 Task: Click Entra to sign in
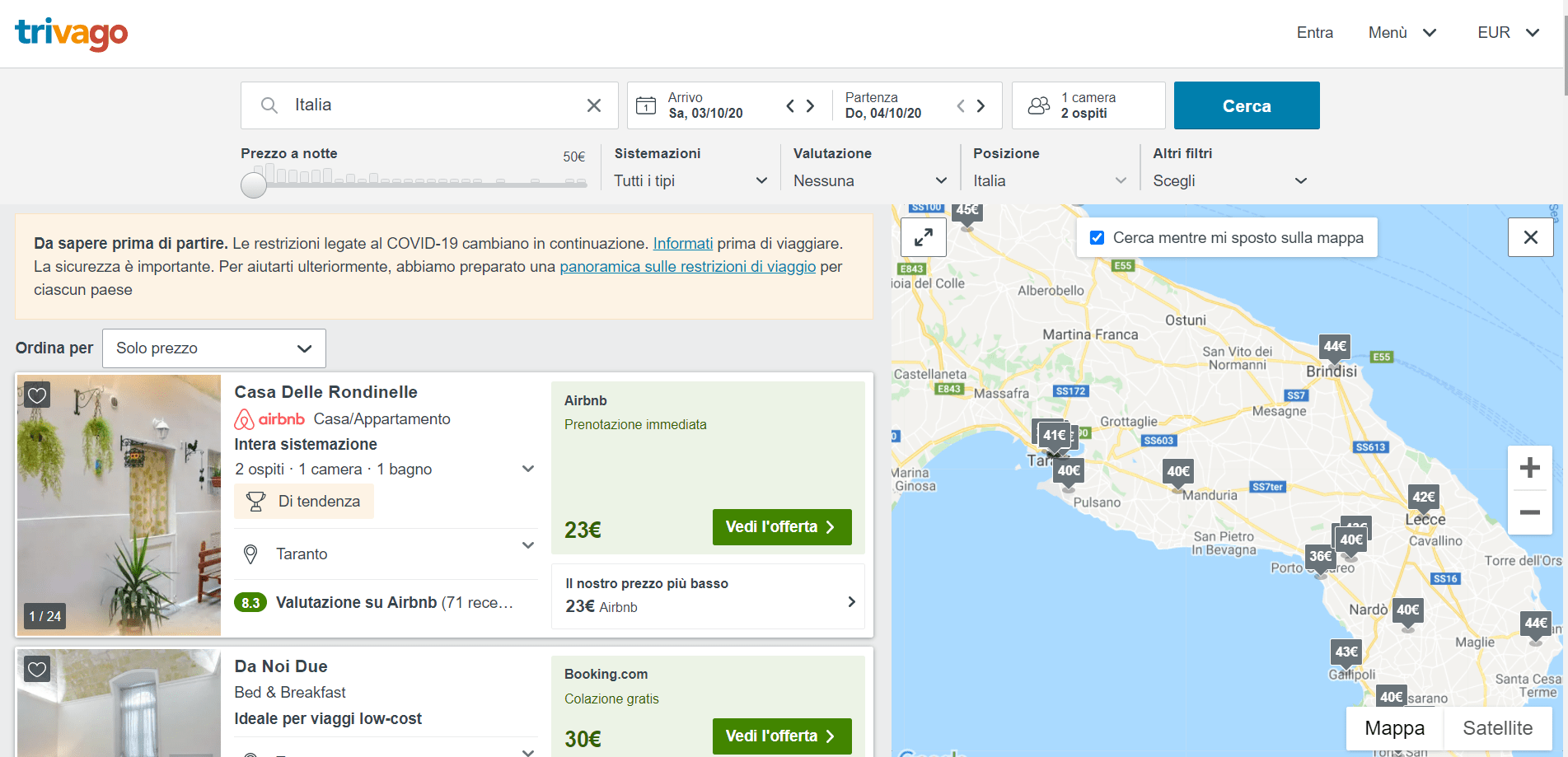point(1314,33)
